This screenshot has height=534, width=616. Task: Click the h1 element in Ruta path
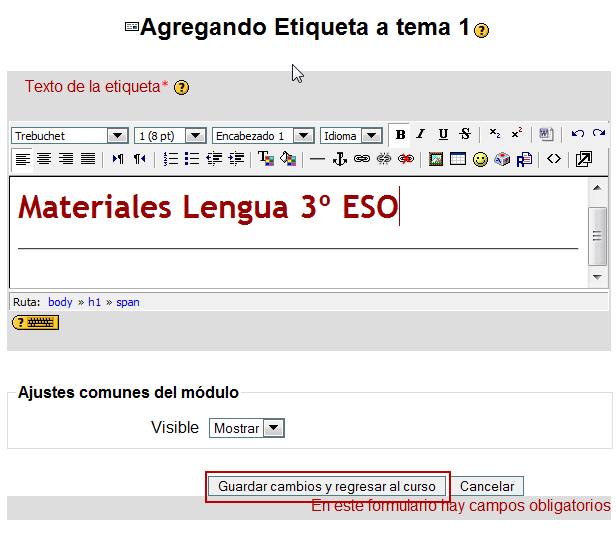click(94, 302)
